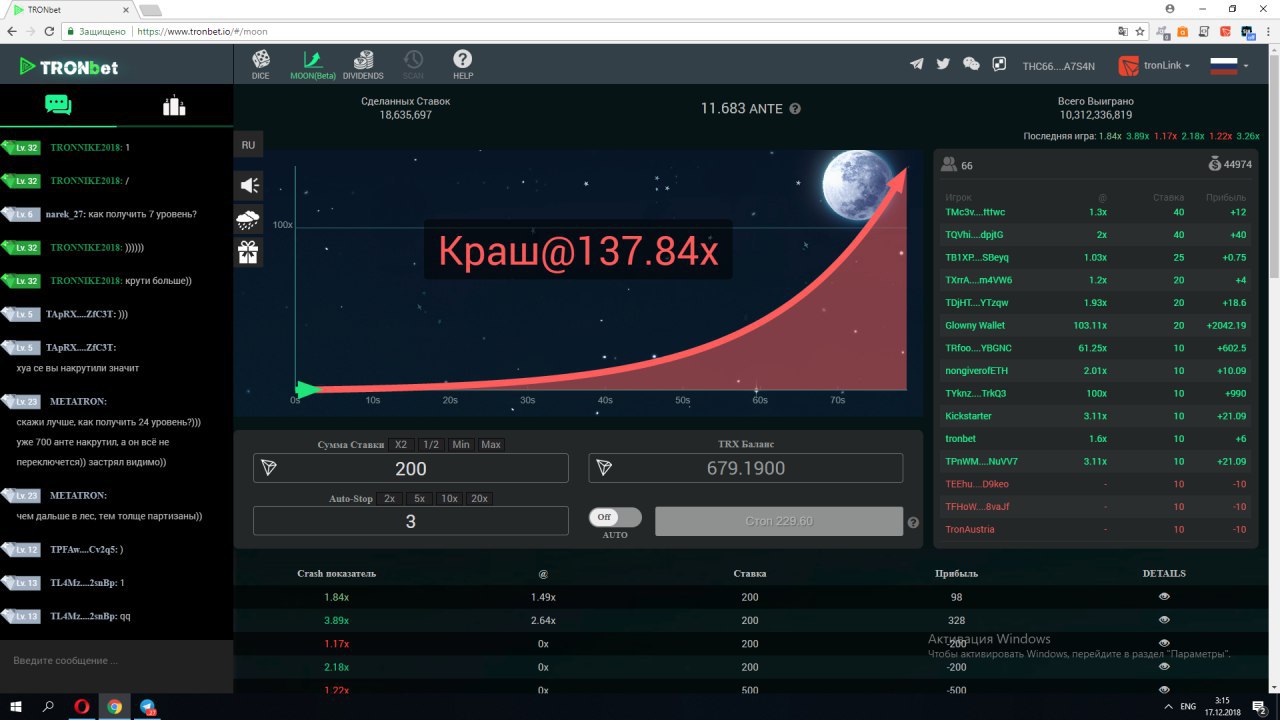Set Auto-Stop to 2x

pos(389,498)
